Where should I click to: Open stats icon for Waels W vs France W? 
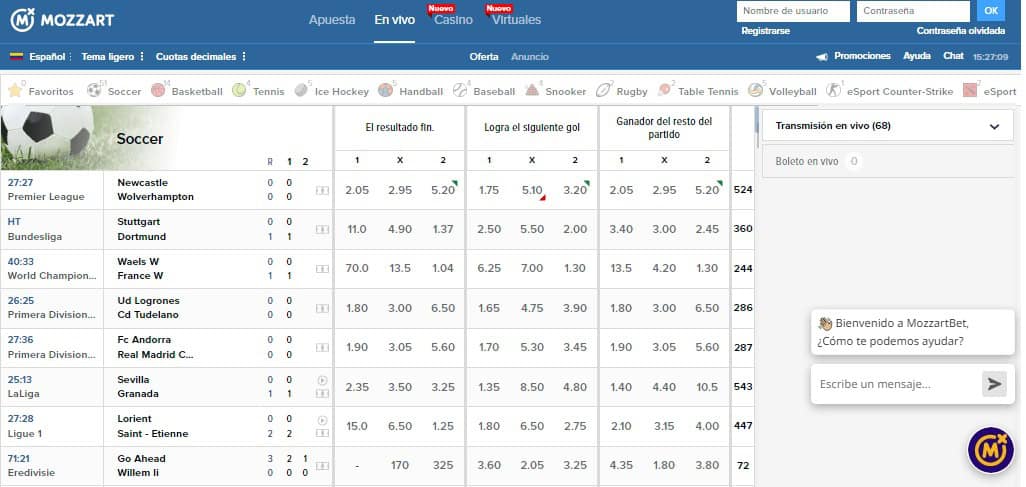pos(322,269)
